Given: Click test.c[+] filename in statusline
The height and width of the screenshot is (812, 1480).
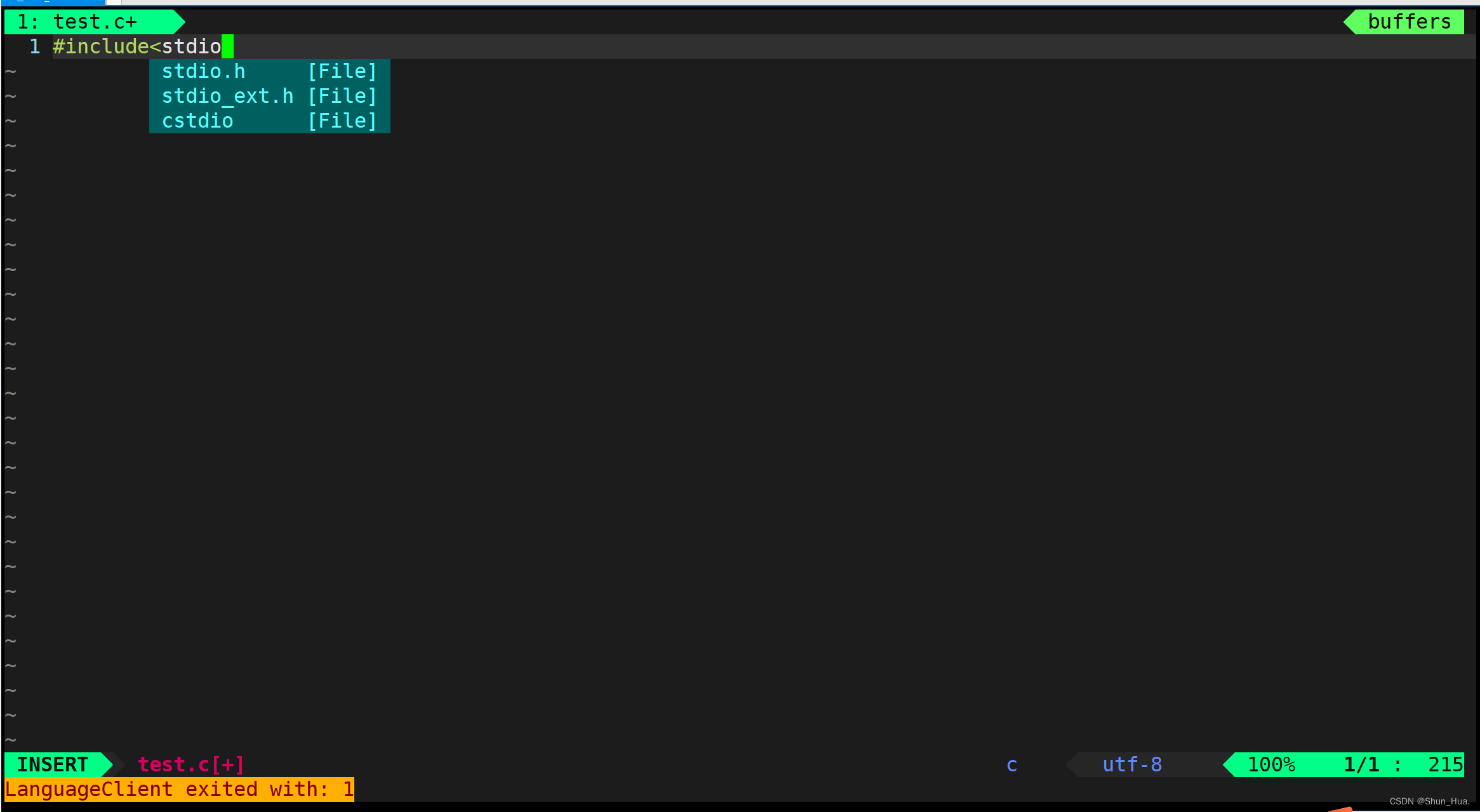Looking at the screenshot, I should (191, 765).
